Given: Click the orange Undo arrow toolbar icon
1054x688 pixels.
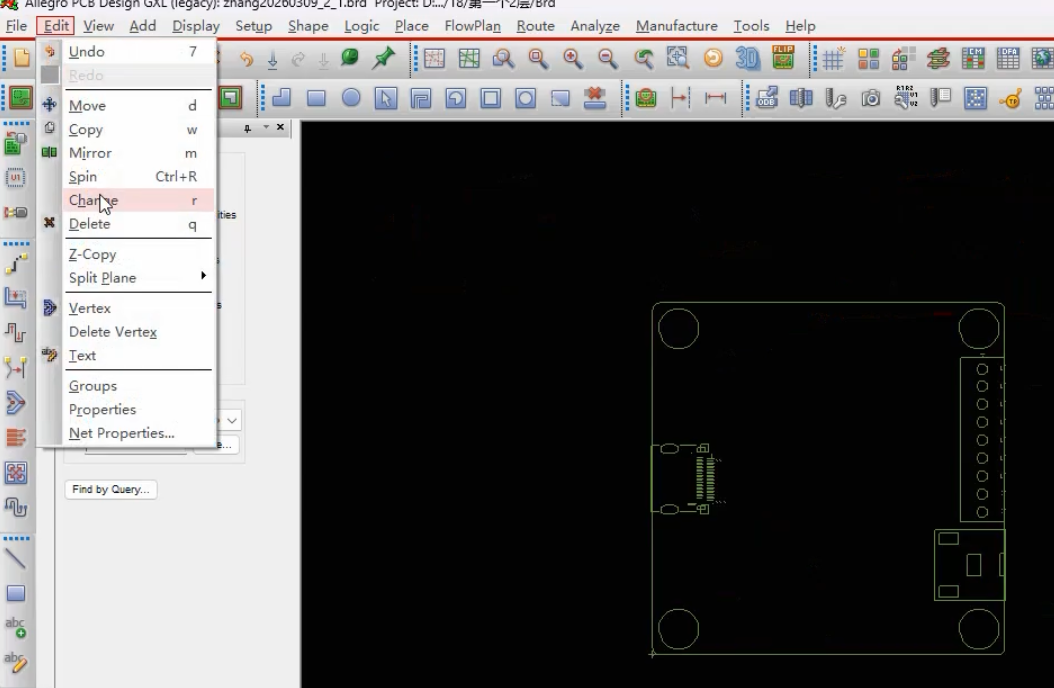Looking at the screenshot, I should point(246,59).
